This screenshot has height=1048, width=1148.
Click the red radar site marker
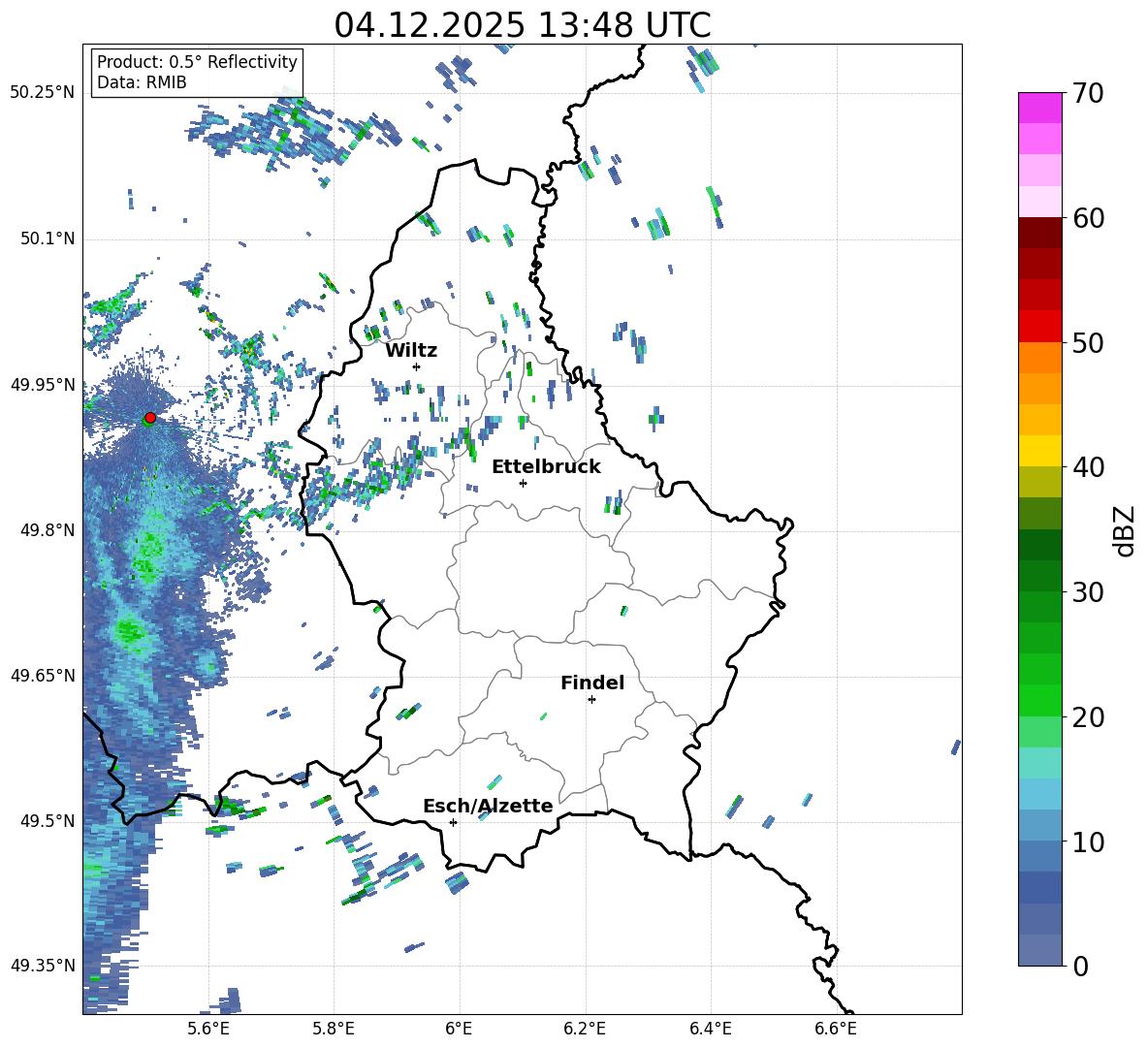(150, 418)
